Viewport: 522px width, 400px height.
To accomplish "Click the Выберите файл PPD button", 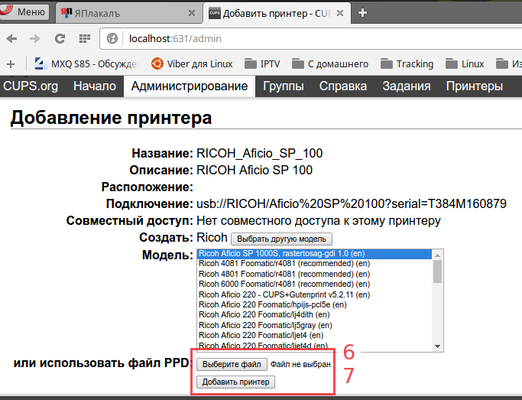I will [232, 364].
